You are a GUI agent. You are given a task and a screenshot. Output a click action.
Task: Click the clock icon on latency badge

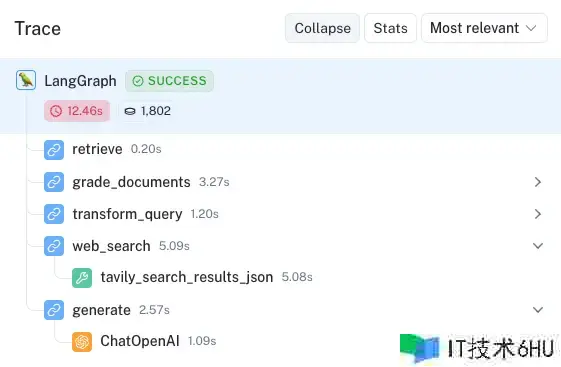[x=56, y=111]
